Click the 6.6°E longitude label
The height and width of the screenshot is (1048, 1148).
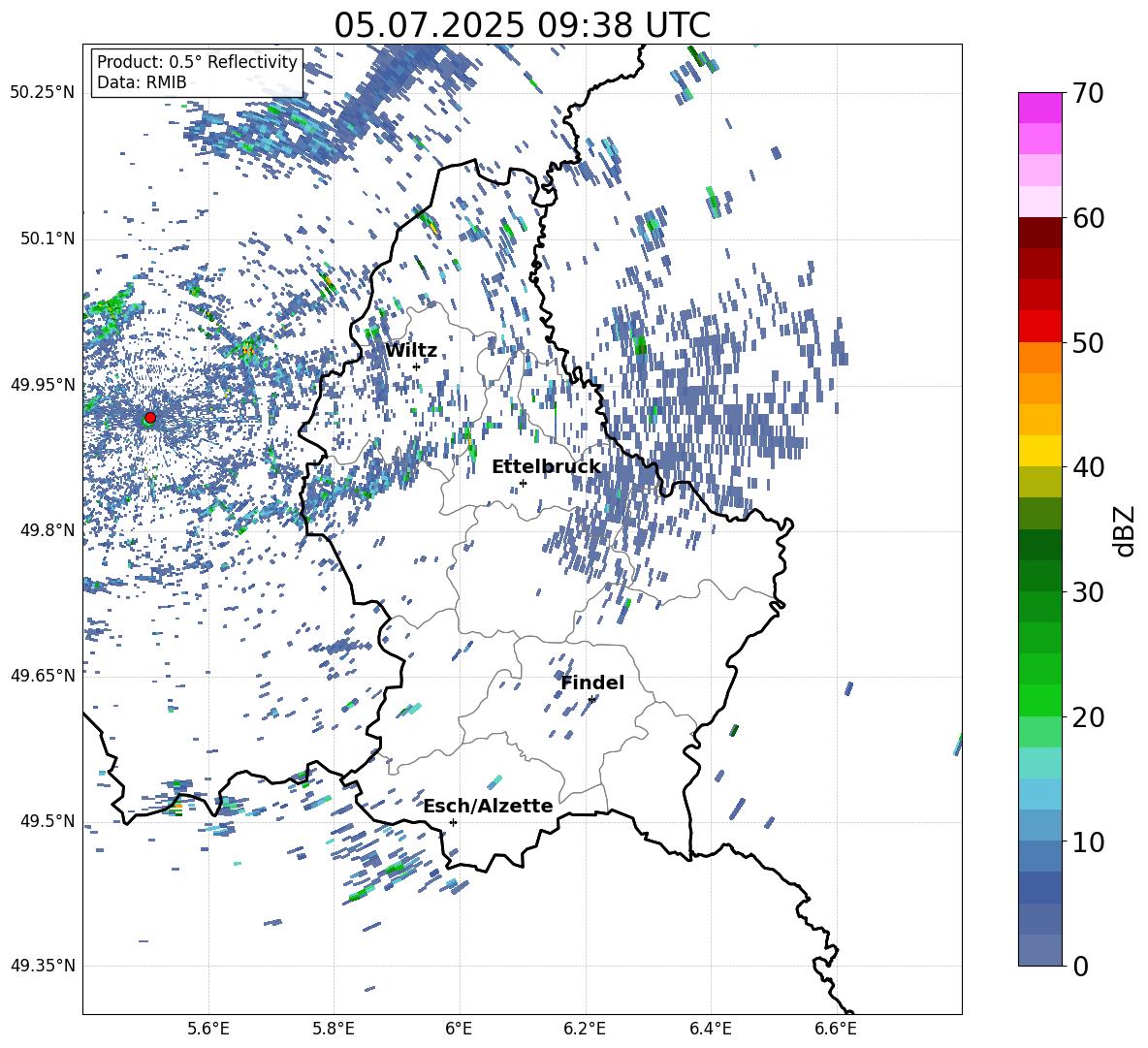click(x=836, y=1029)
